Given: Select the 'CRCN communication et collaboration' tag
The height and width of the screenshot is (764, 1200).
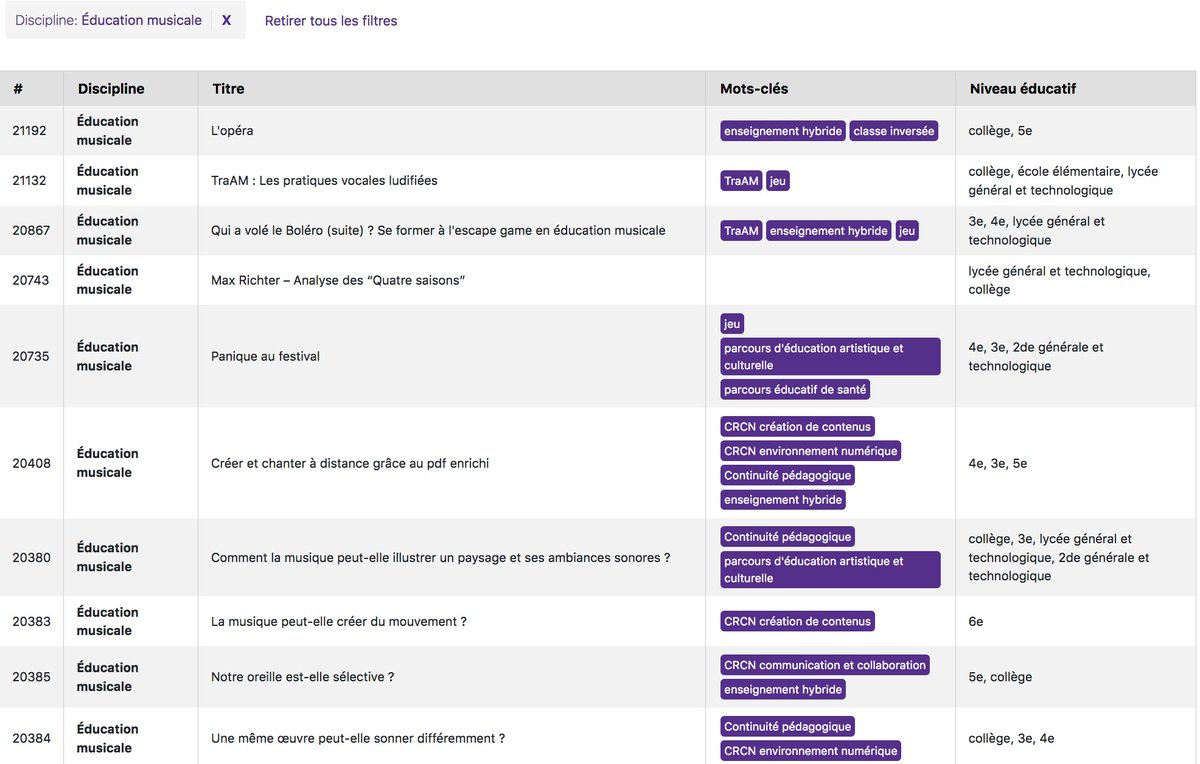Looking at the screenshot, I should 824,664.
